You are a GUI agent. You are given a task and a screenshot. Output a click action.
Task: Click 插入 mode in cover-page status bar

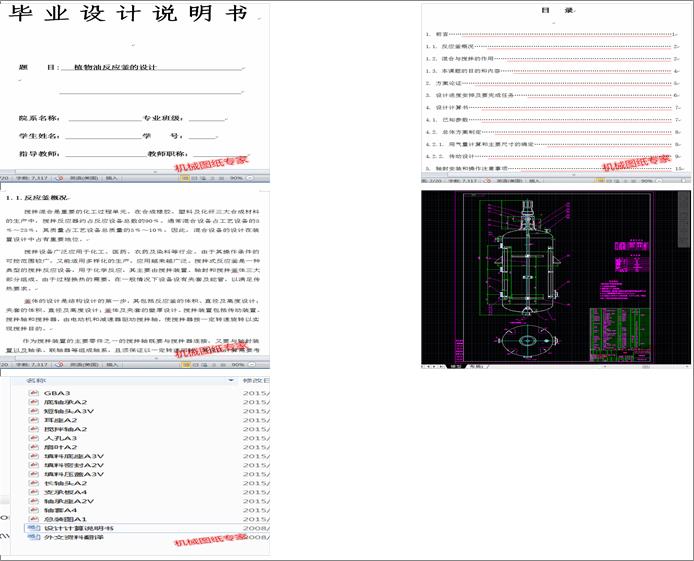pos(112,178)
